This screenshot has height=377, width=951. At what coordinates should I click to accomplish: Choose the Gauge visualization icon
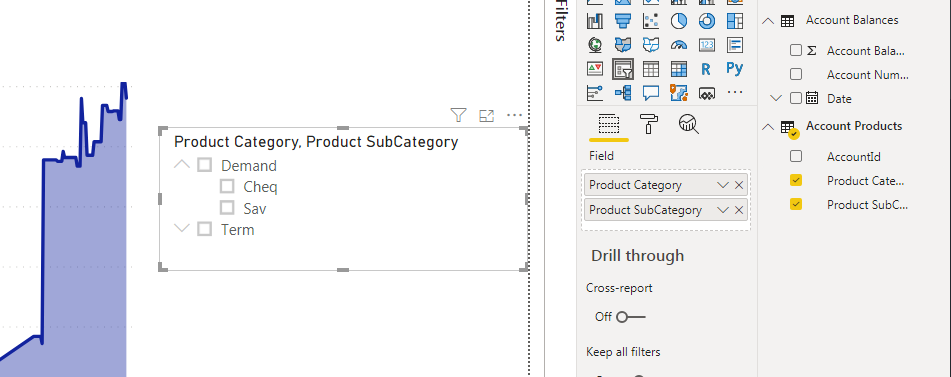[x=679, y=45]
